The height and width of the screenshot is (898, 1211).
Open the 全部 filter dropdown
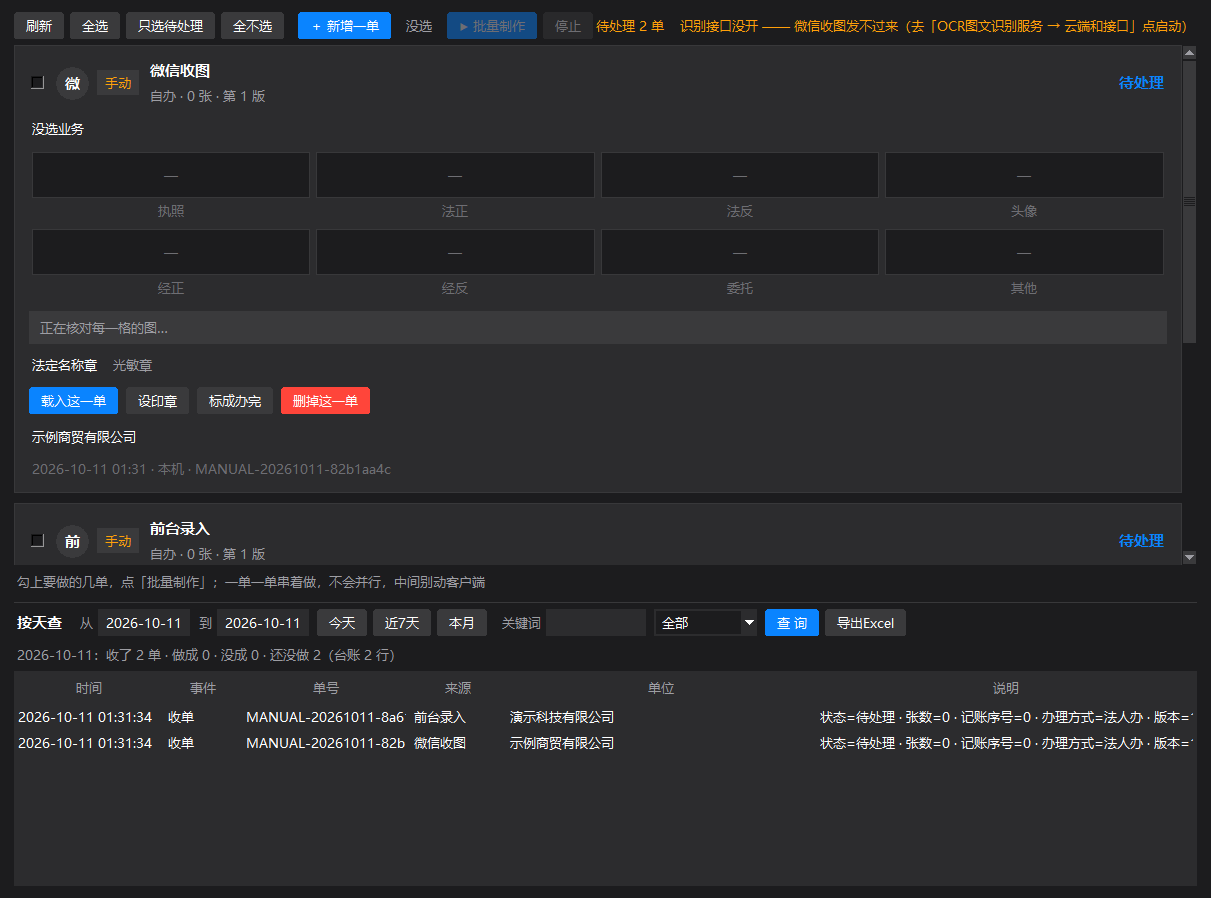coord(706,623)
